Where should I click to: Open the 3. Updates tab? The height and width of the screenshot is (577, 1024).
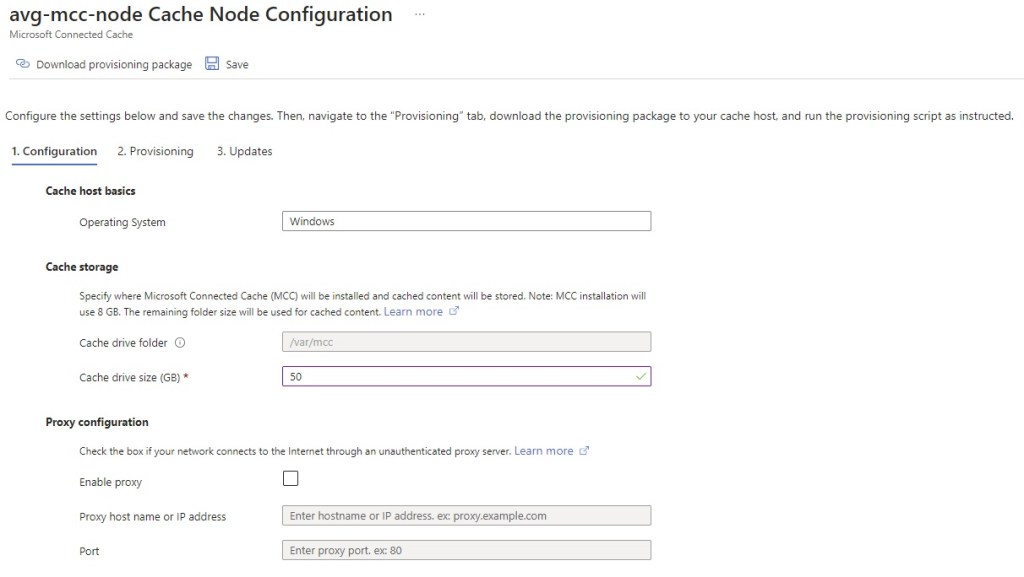pyautogui.click(x=244, y=151)
